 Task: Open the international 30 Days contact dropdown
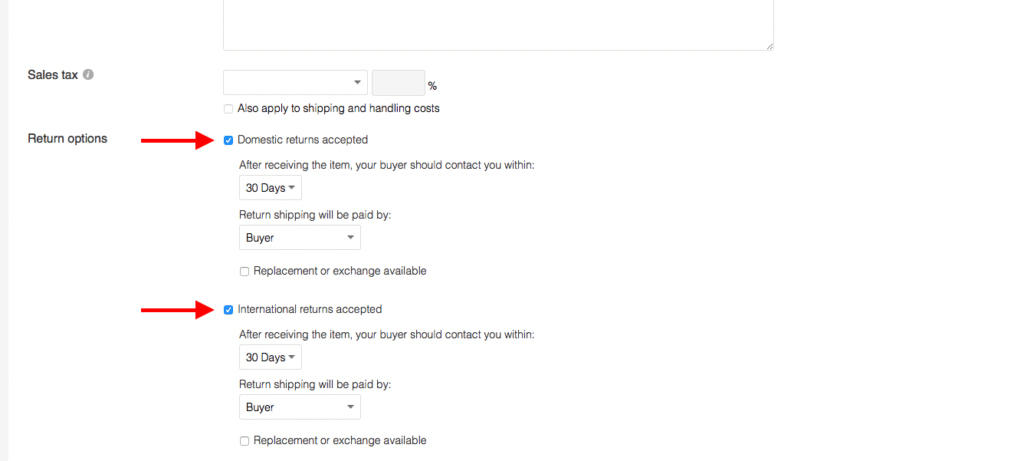[270, 358]
